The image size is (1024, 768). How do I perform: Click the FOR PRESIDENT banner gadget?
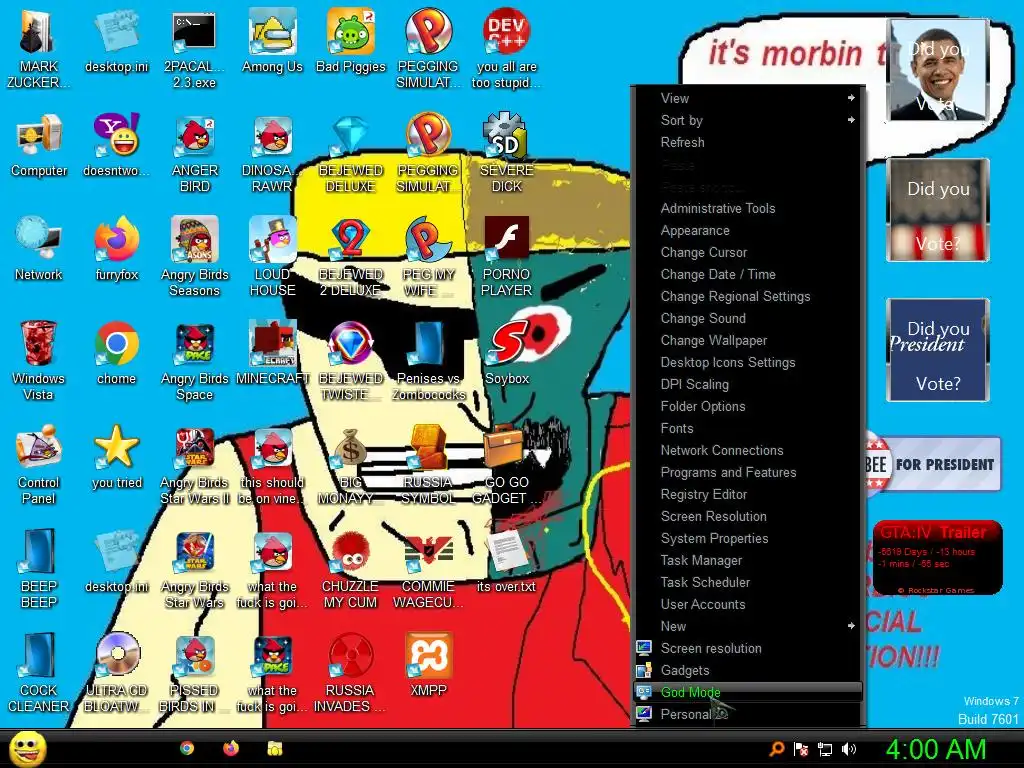(x=933, y=464)
